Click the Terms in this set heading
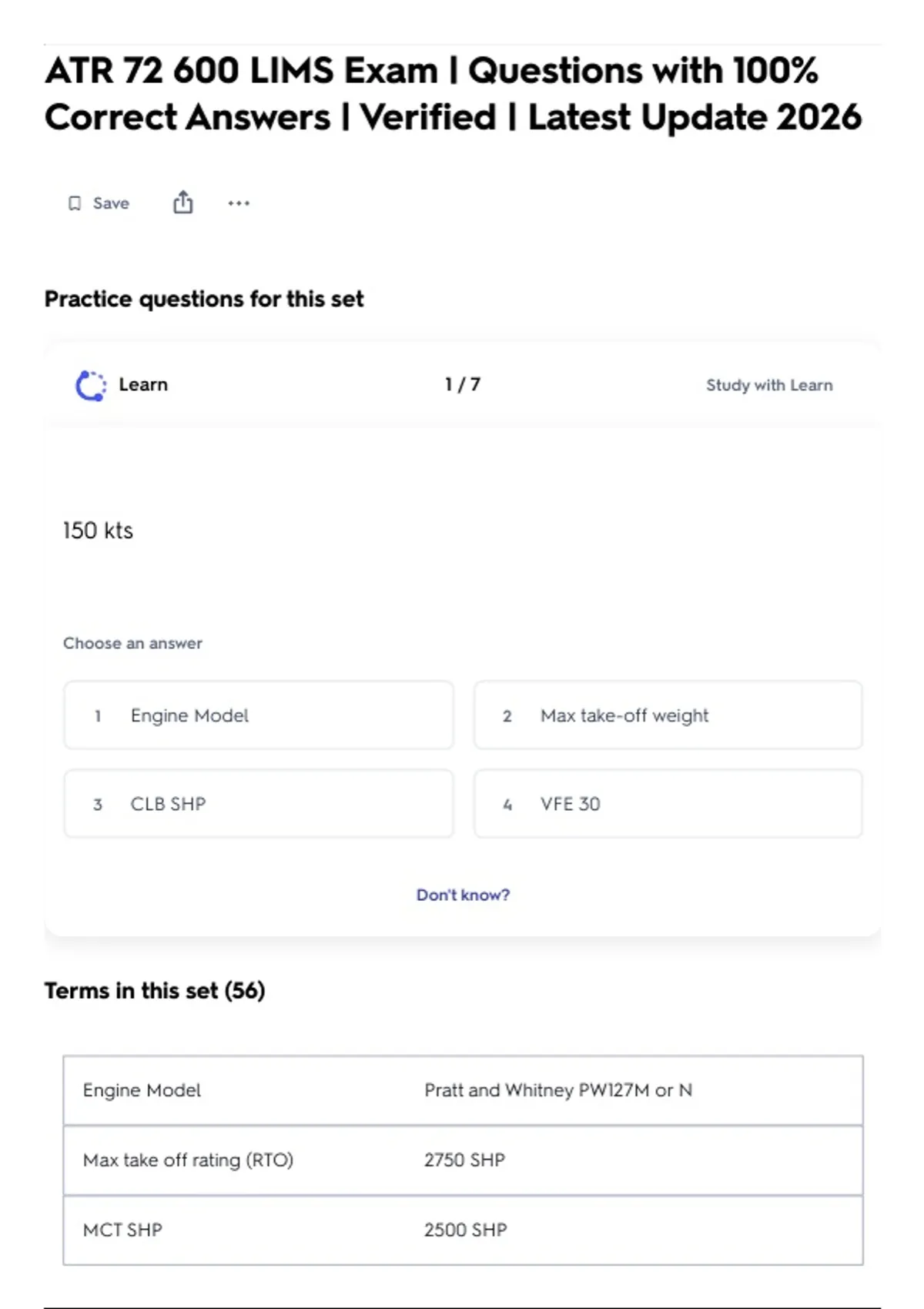924x1309 pixels. (x=155, y=990)
